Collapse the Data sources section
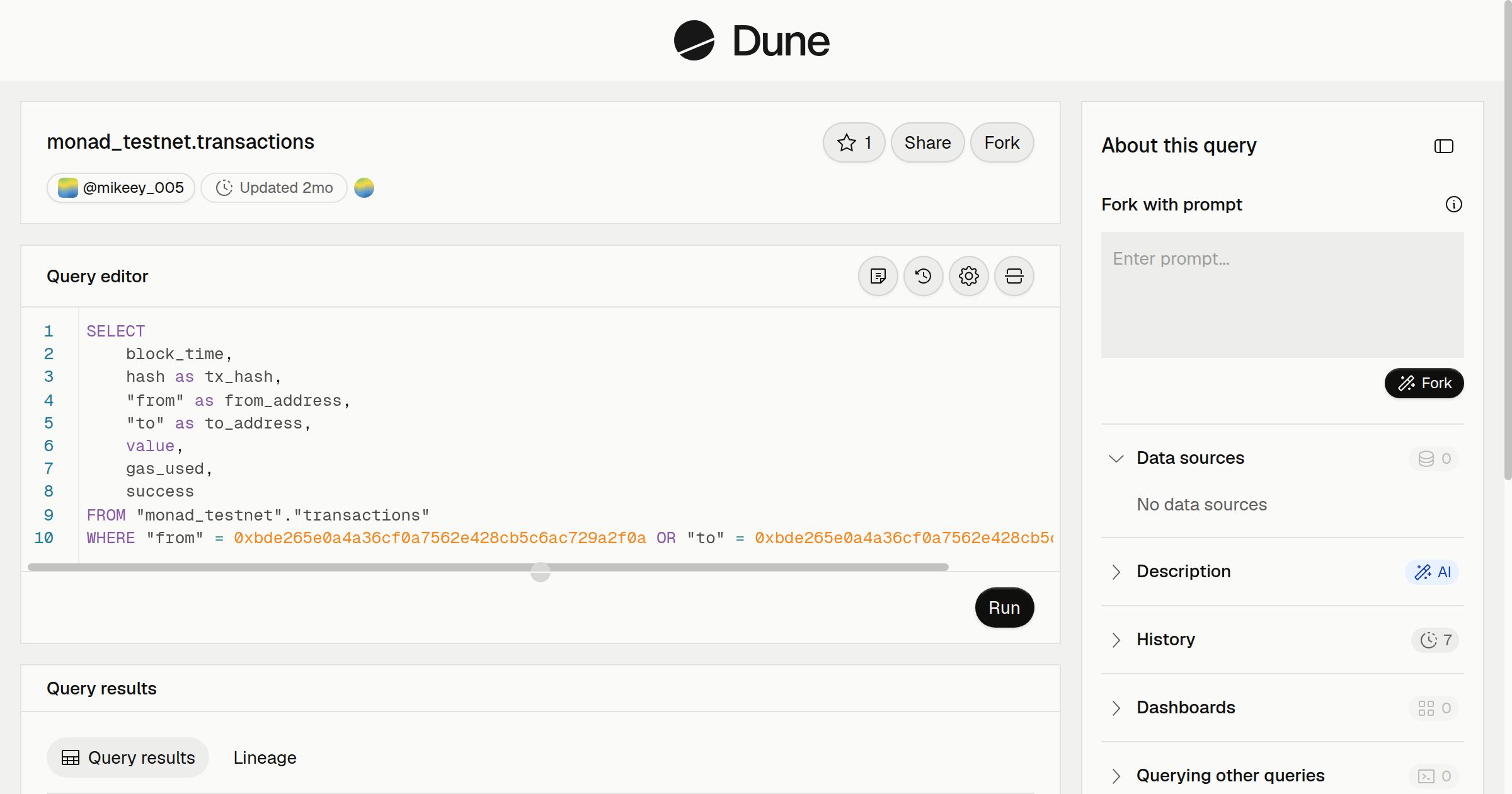 [1116, 458]
